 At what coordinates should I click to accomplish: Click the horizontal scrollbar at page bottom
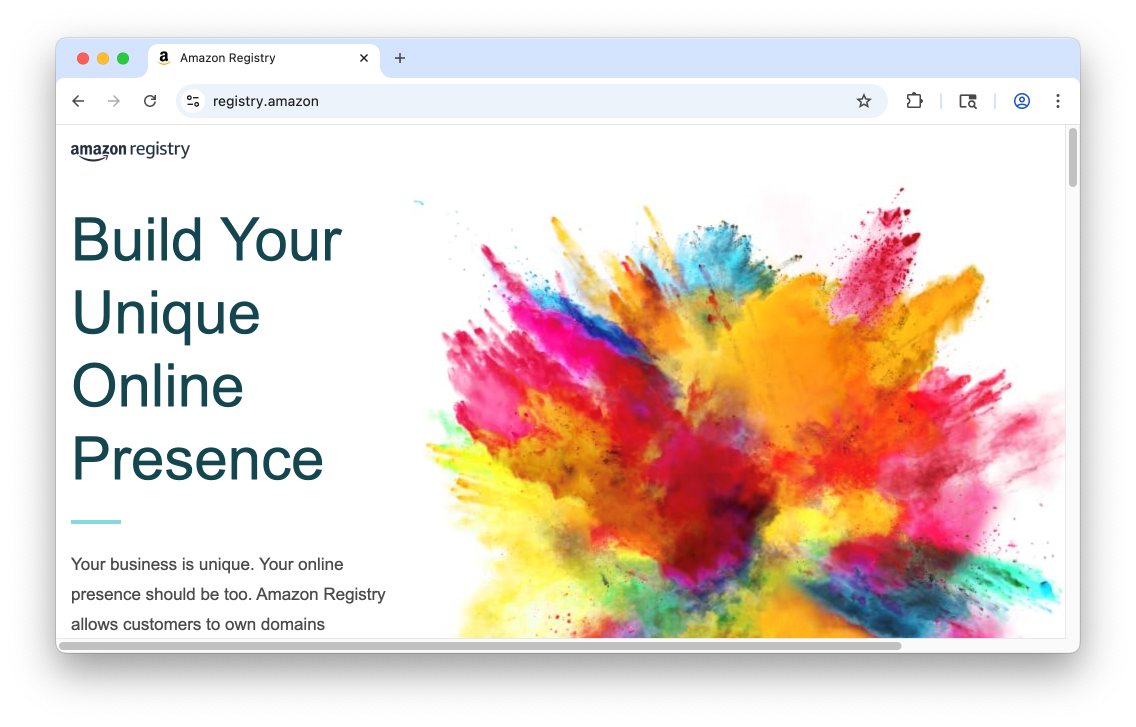pos(480,646)
